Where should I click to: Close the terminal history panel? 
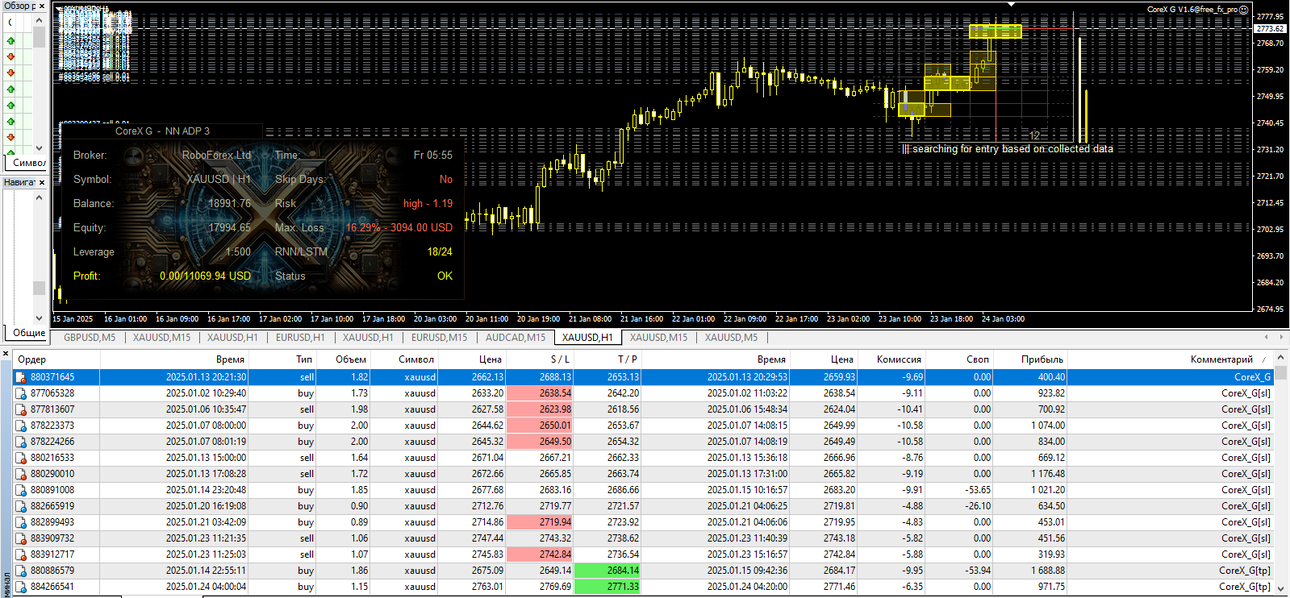5,353
